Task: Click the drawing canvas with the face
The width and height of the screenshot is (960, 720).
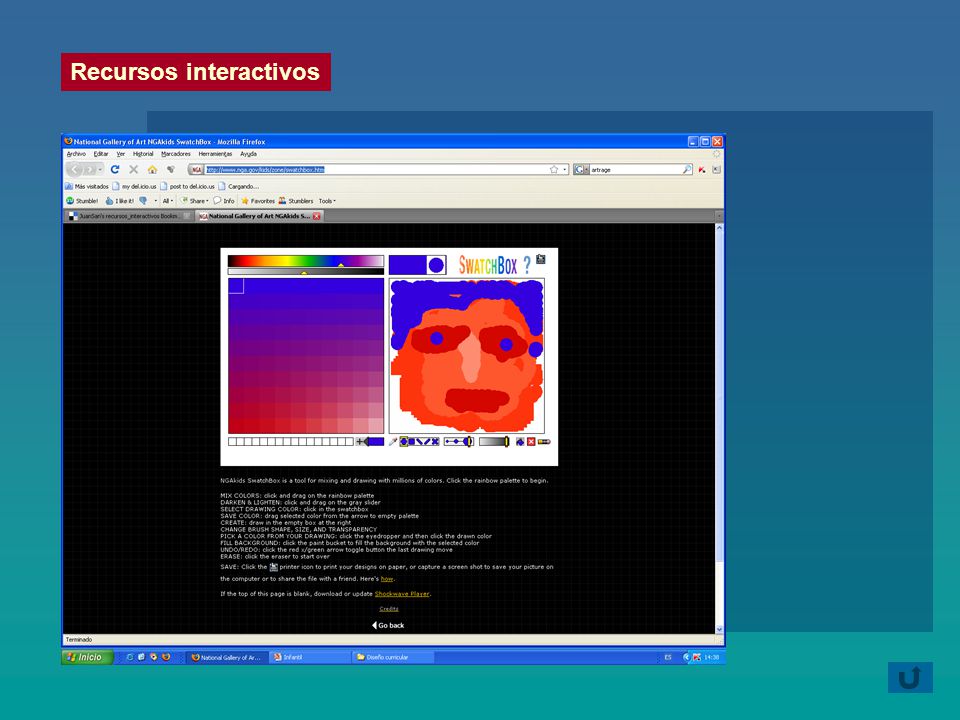Action: 467,356
